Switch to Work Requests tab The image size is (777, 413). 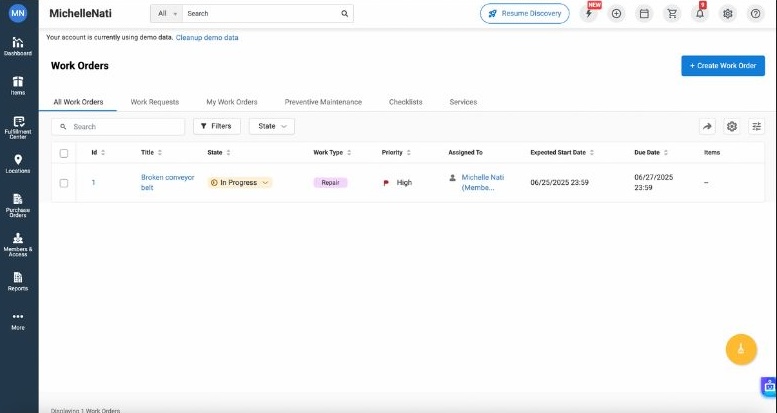coord(155,102)
